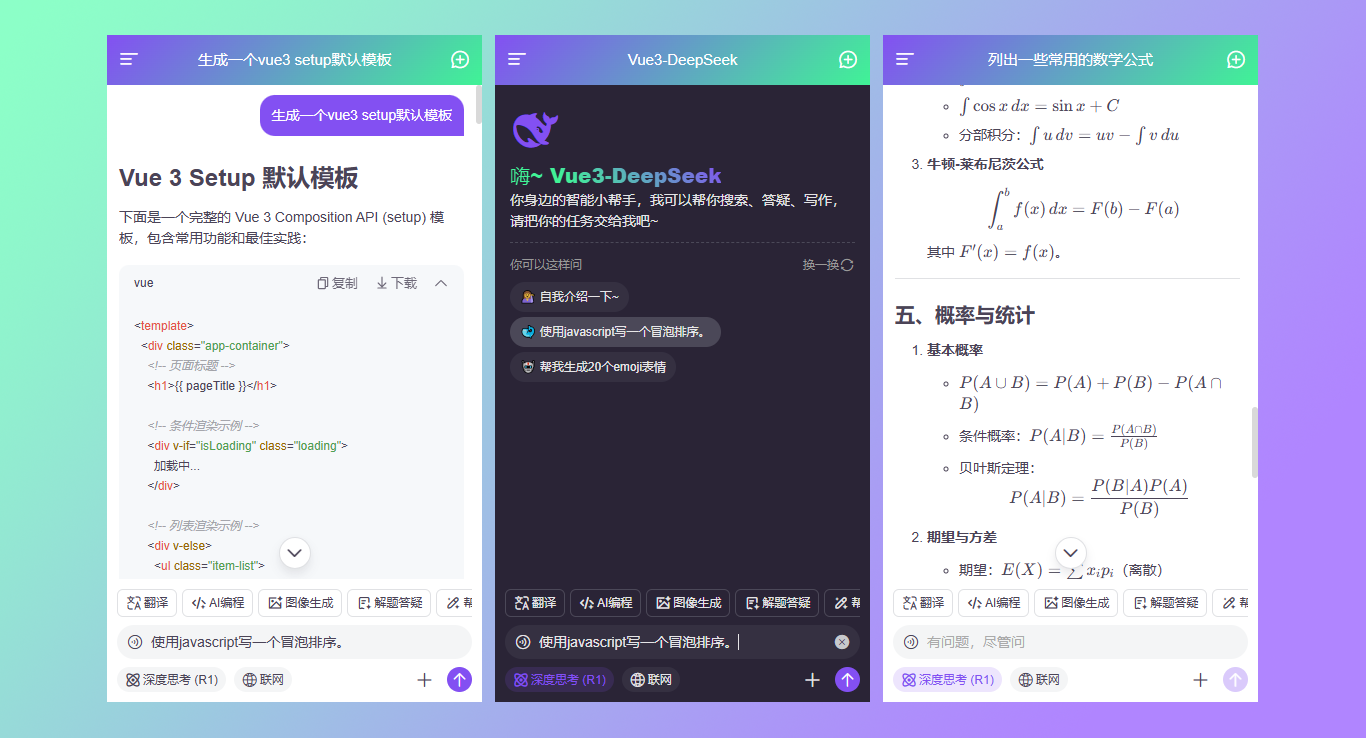Choose 解题答疑 tool in the right math panel

point(1164,603)
